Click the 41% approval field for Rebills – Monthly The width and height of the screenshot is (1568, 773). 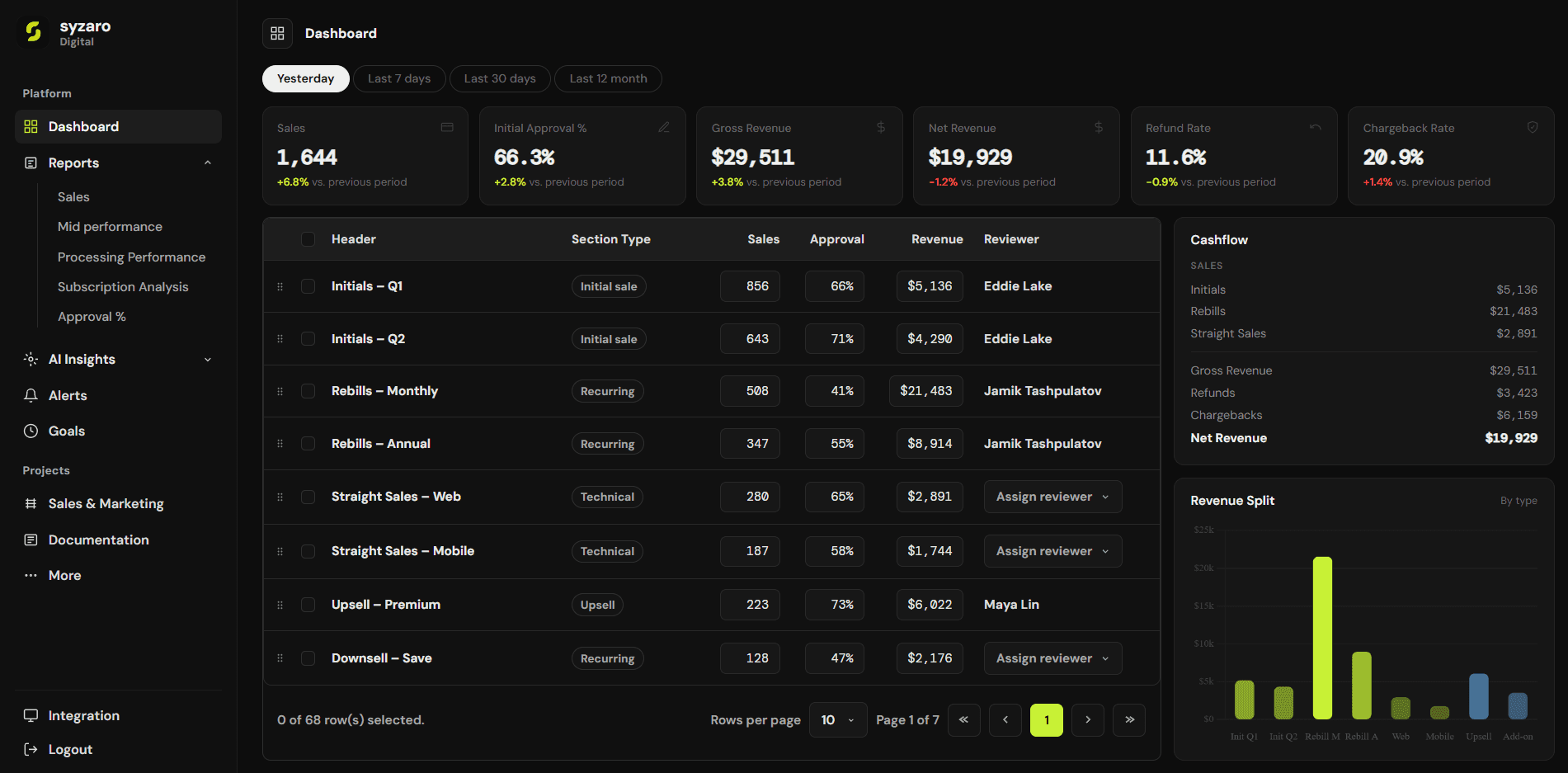[835, 391]
